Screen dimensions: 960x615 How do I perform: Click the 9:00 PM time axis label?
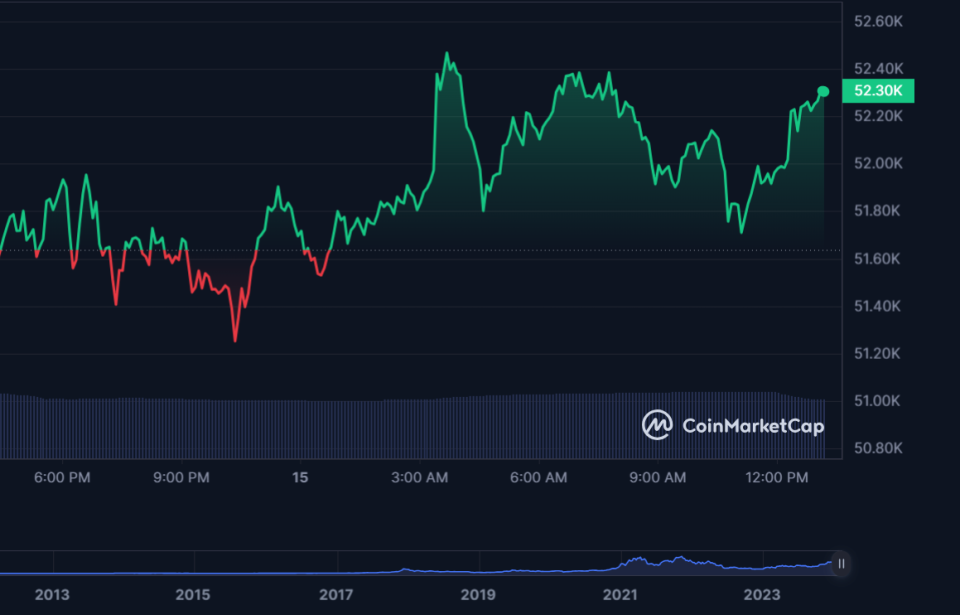click(181, 478)
